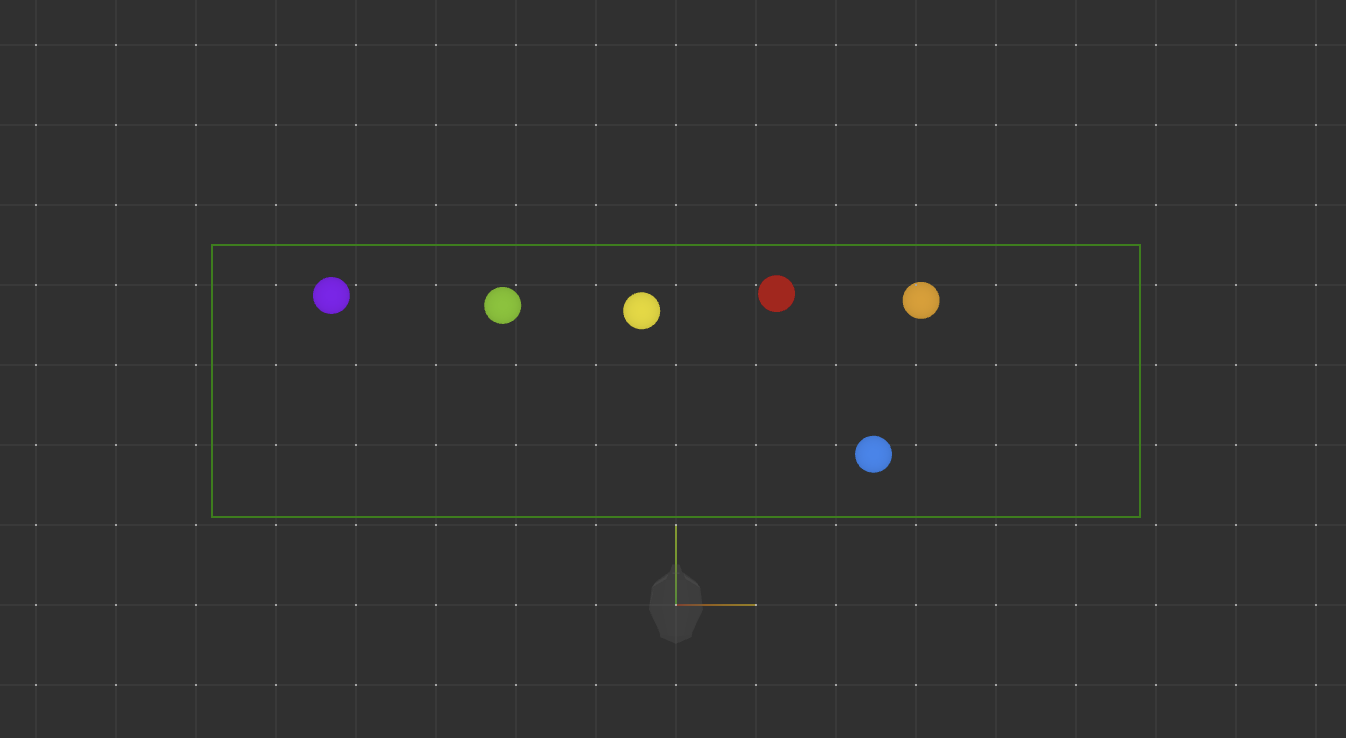Click the orange horizontal axis line

[720, 605]
